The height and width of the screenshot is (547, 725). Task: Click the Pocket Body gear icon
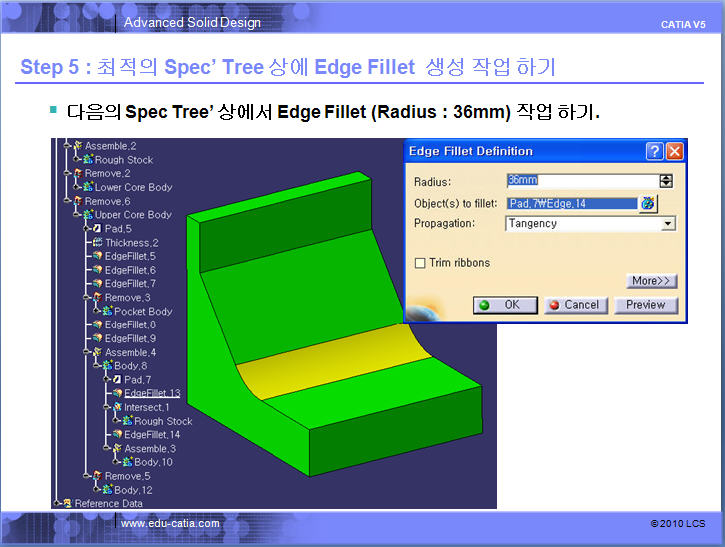click(108, 311)
